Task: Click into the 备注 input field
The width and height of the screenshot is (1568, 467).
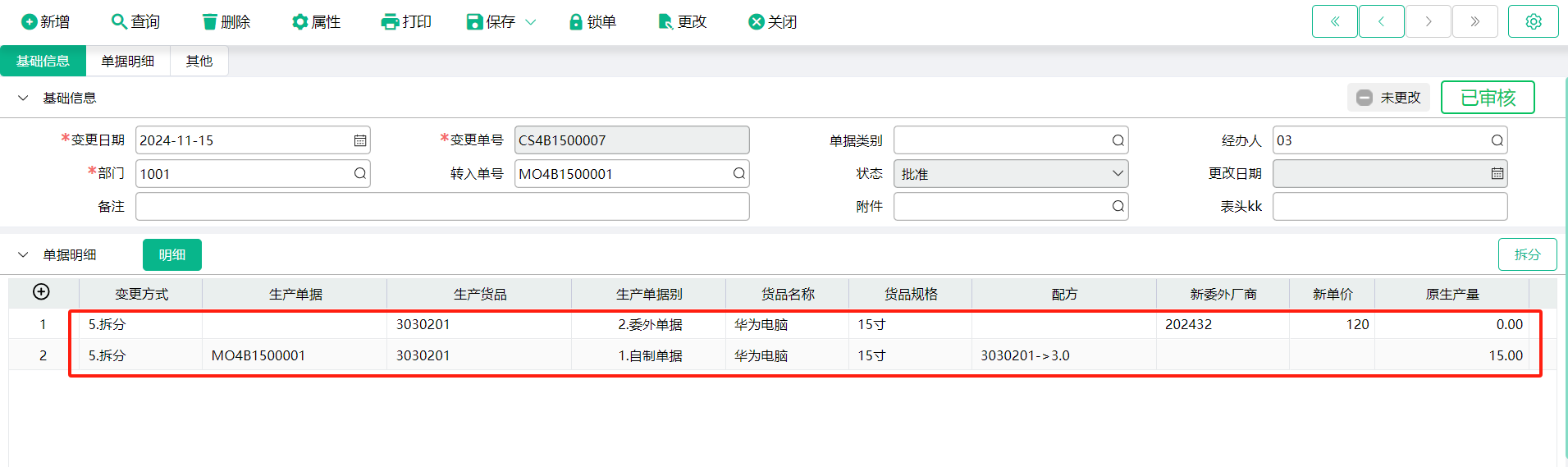Action: point(442,207)
